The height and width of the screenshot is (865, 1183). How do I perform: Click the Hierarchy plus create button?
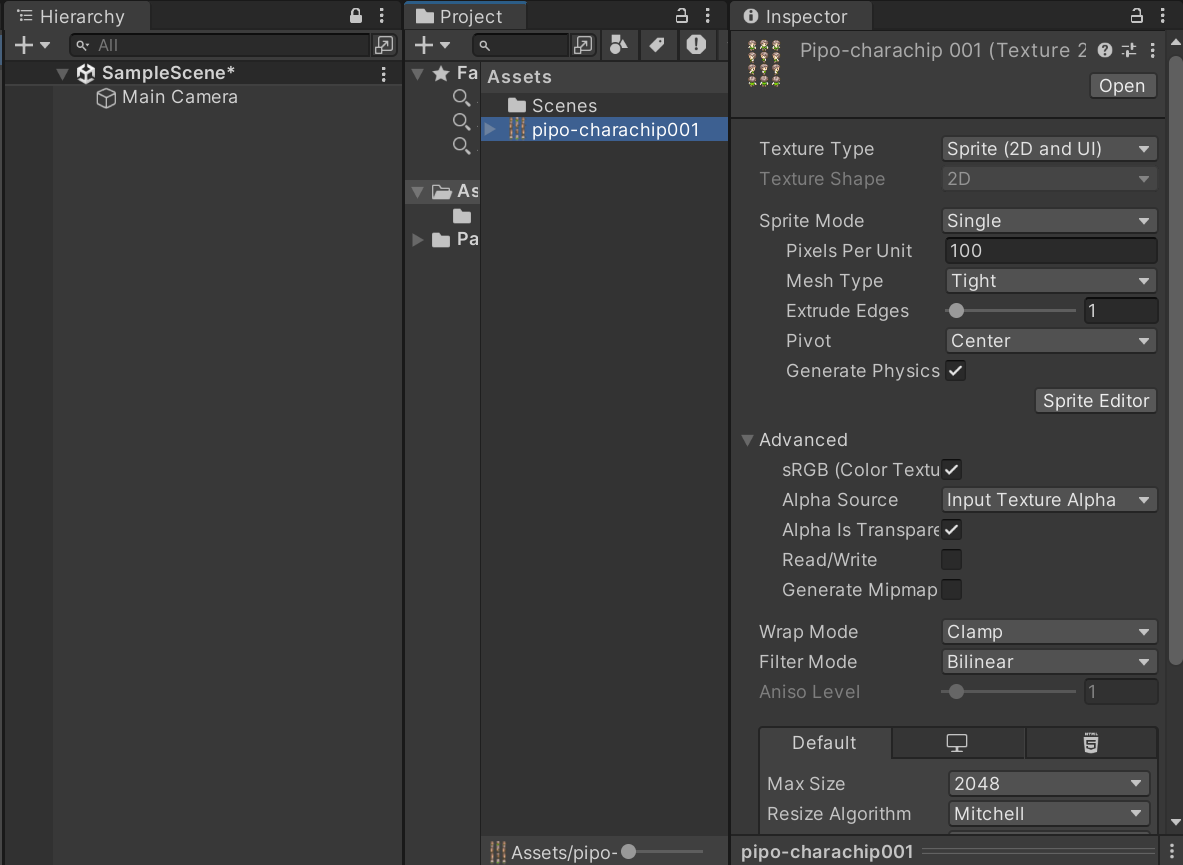(24, 45)
